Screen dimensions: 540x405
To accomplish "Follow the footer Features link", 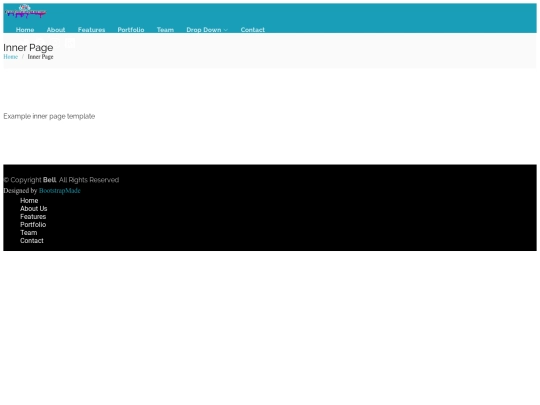I will coord(33,217).
